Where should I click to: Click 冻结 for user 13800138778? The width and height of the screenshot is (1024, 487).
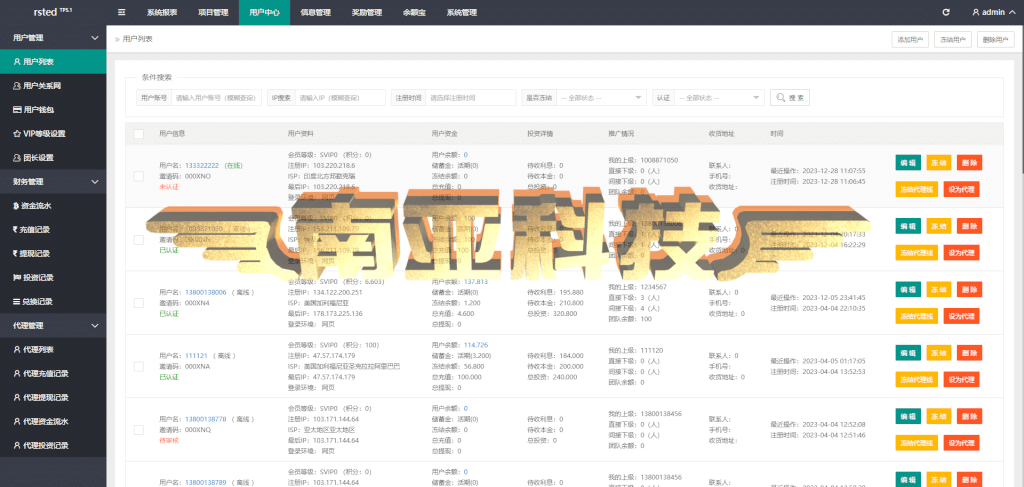click(938, 416)
